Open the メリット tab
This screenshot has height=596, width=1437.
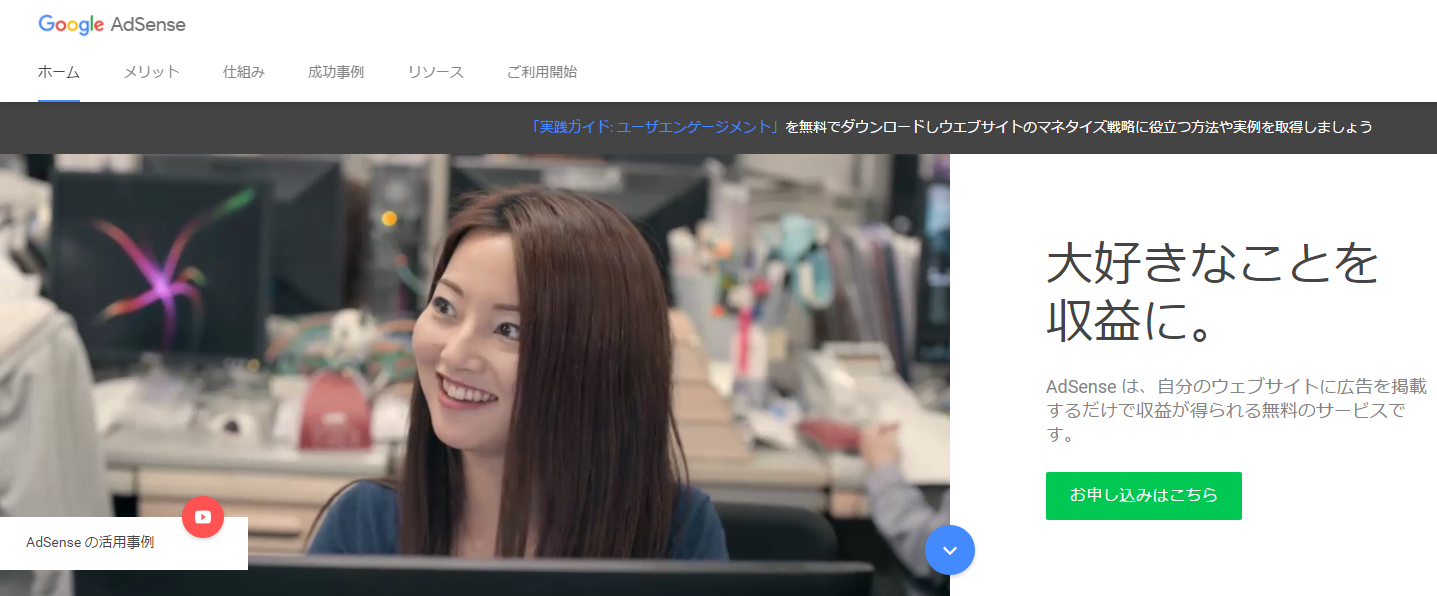coord(151,72)
